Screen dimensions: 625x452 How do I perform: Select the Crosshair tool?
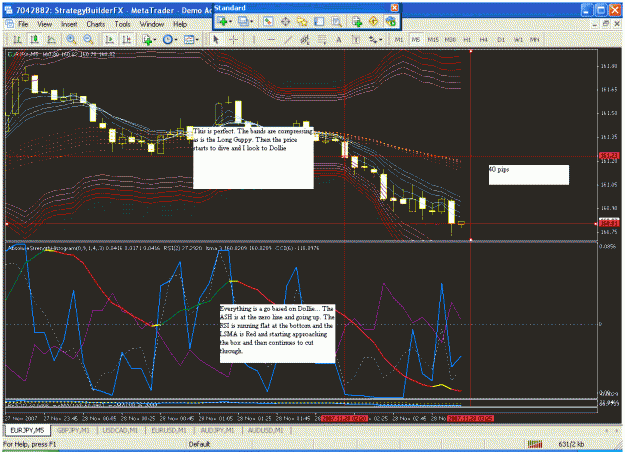(234, 39)
